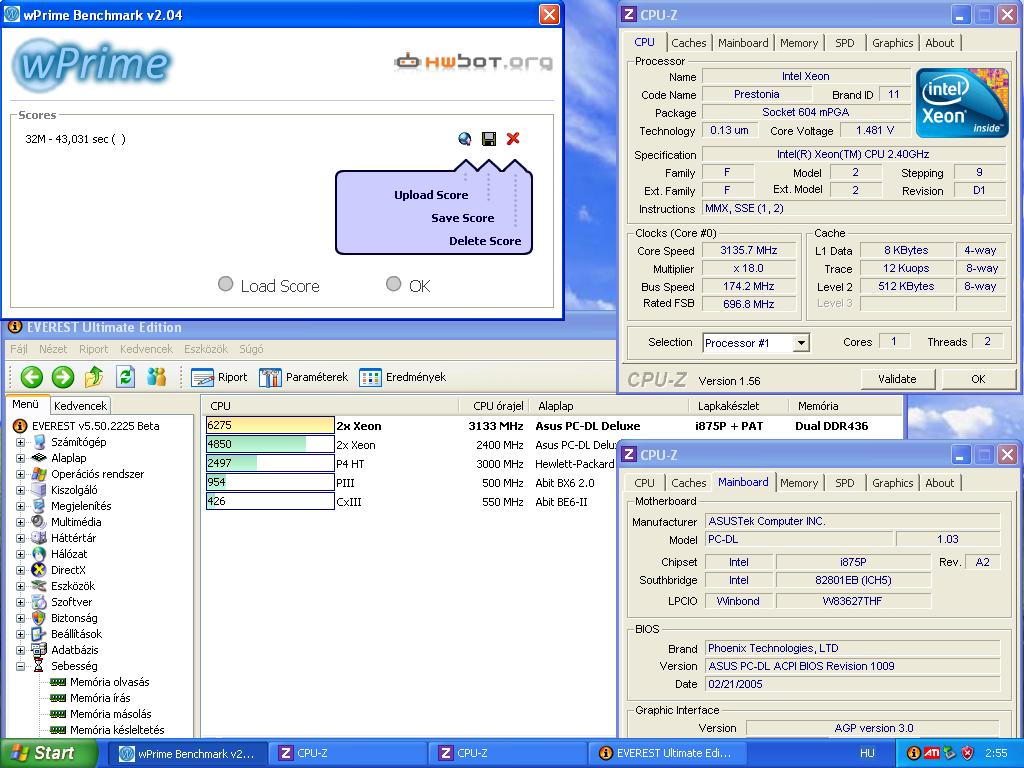The height and width of the screenshot is (768, 1024).
Task: Open the Eszközök menu in EVEREST
Action: [206, 349]
